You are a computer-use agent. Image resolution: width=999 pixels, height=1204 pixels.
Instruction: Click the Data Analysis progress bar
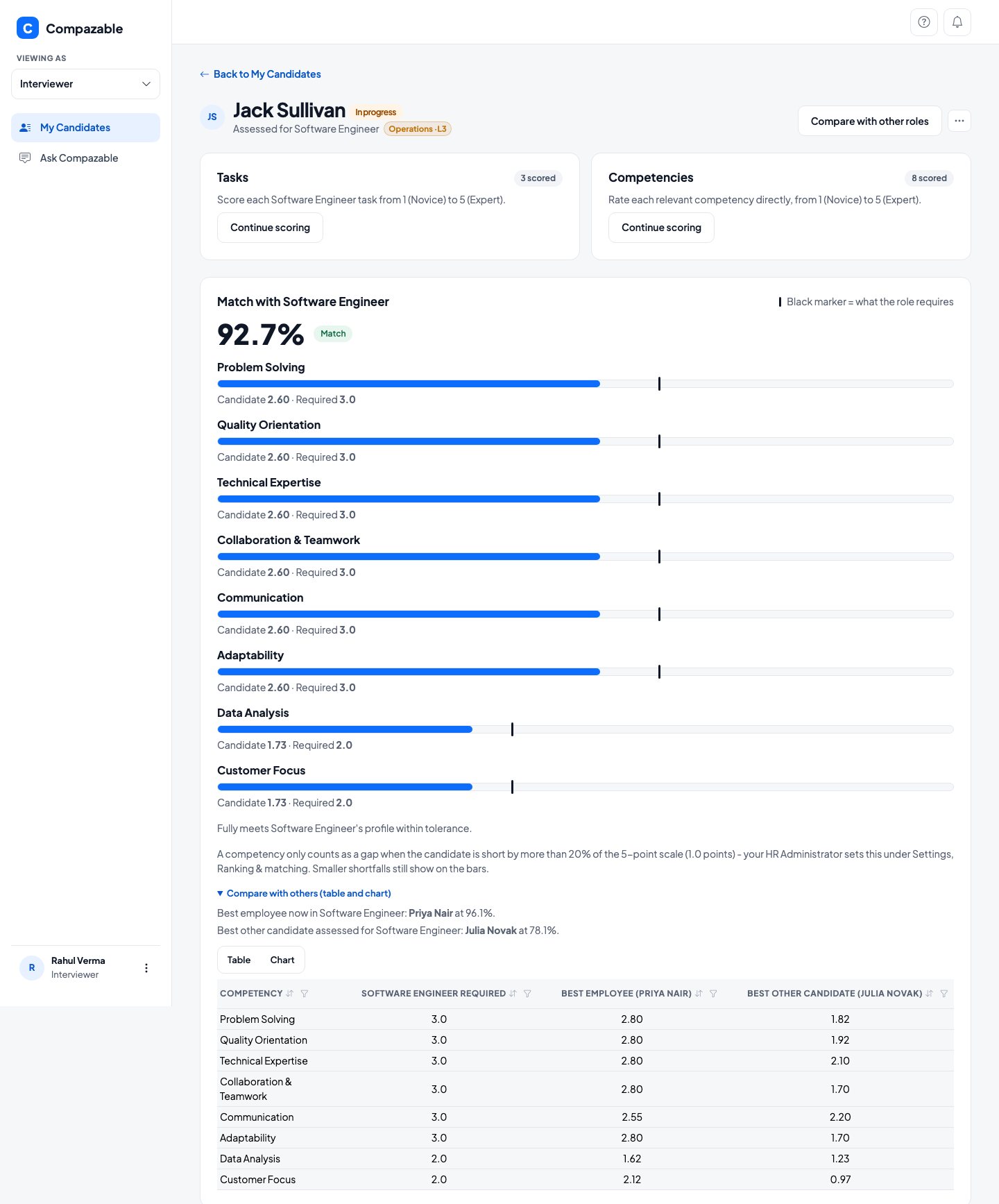[x=586, y=729]
